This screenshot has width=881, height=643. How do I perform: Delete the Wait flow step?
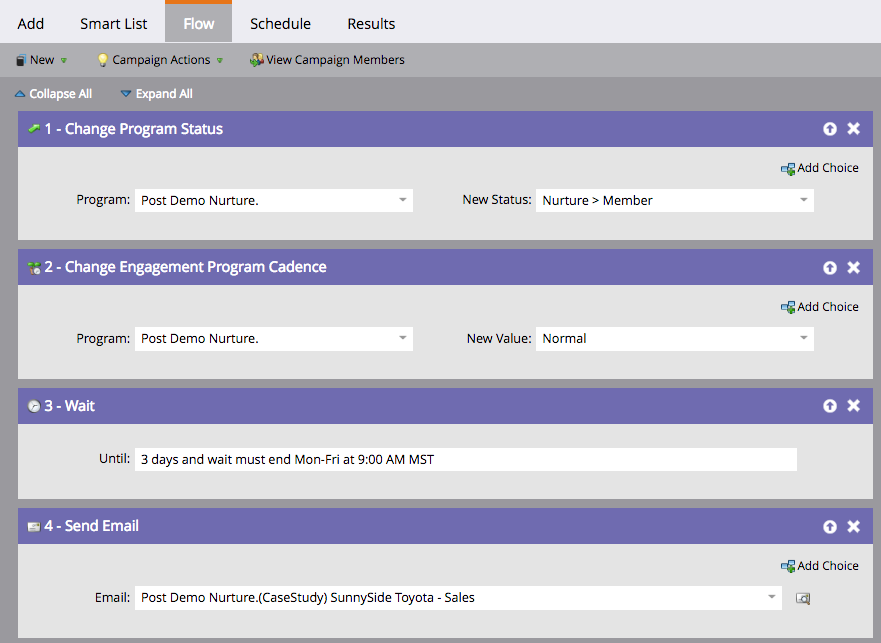click(x=853, y=406)
